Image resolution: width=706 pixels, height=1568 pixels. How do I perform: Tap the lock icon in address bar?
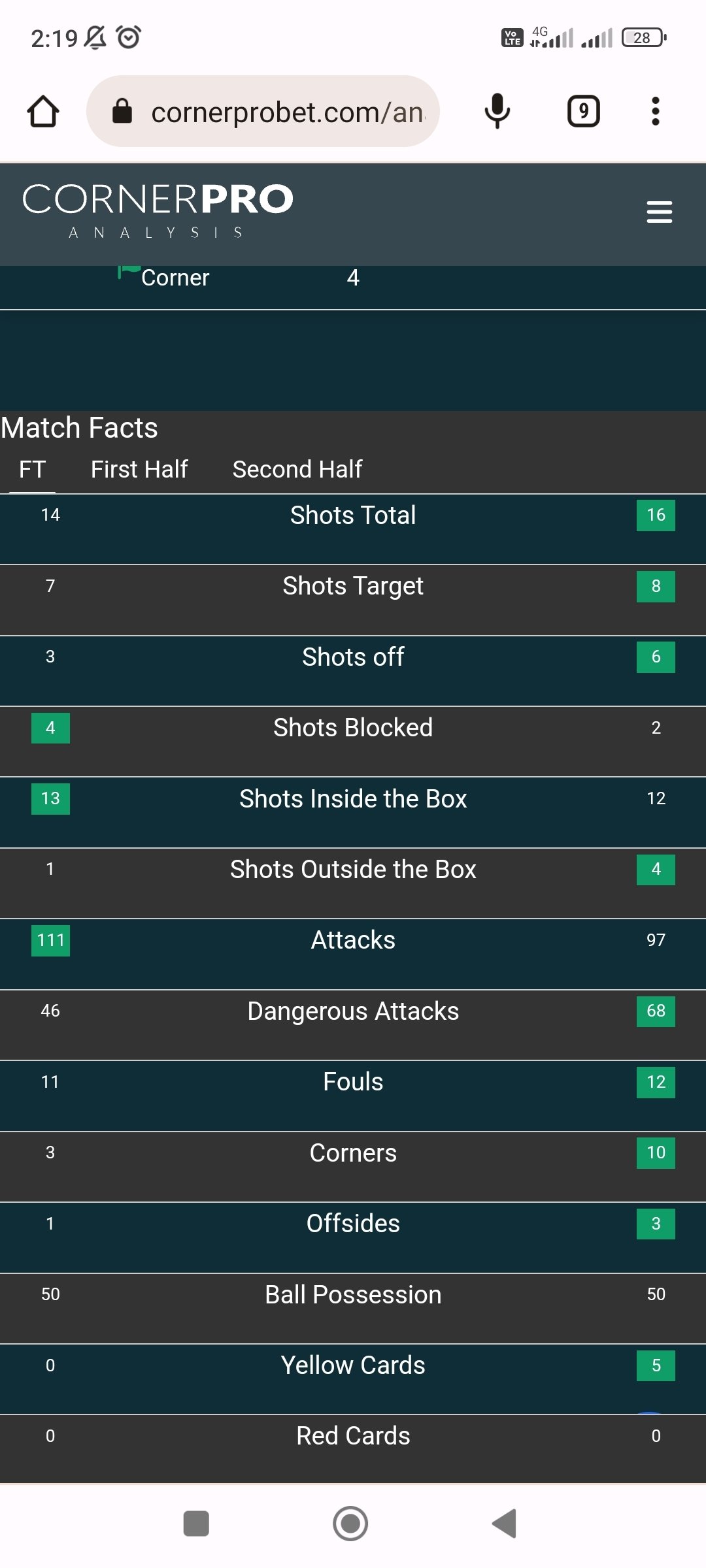(122, 112)
